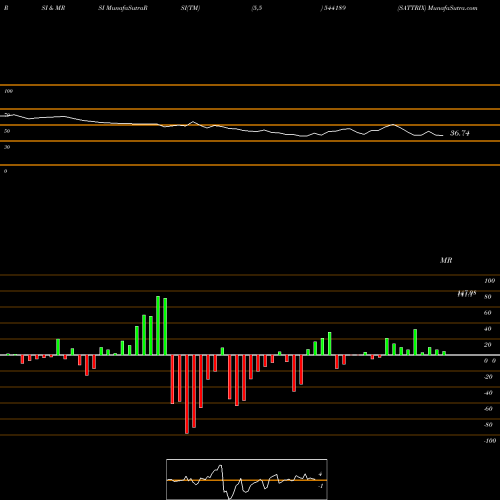Select the 20 label on the MR axis
500x500 pixels.
point(488,345)
